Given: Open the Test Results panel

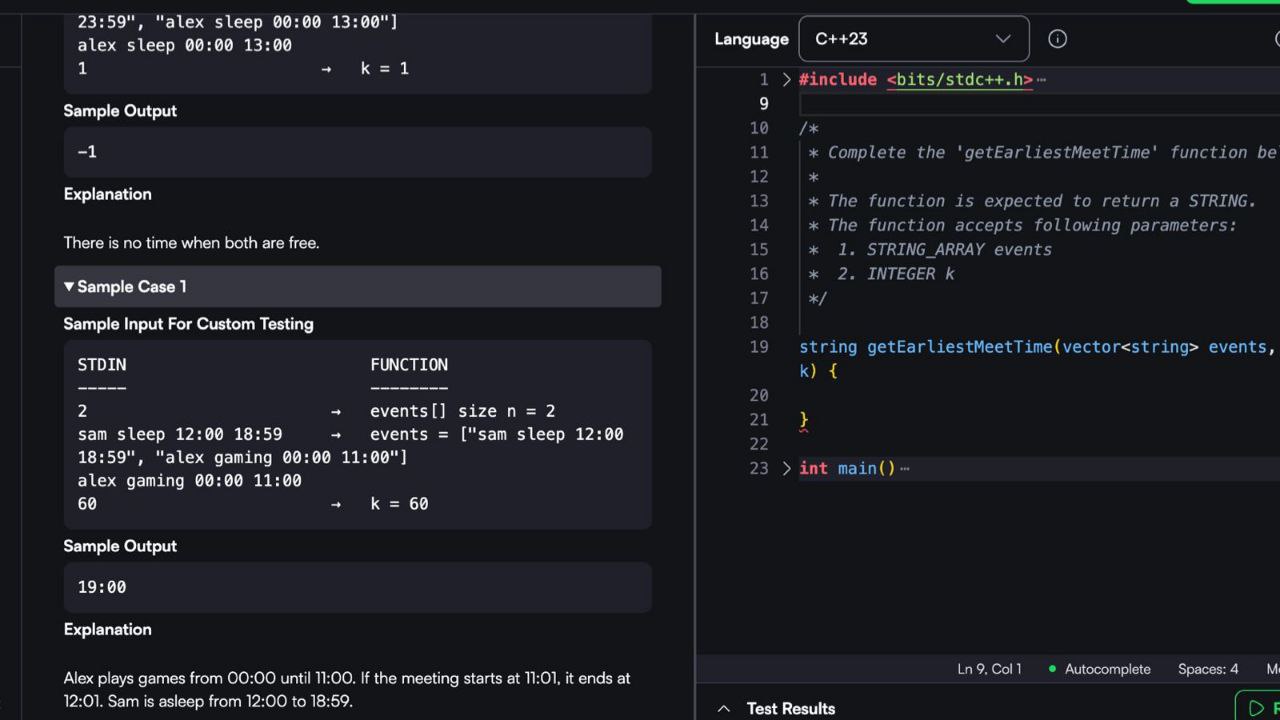Looking at the screenshot, I should 790,709.
